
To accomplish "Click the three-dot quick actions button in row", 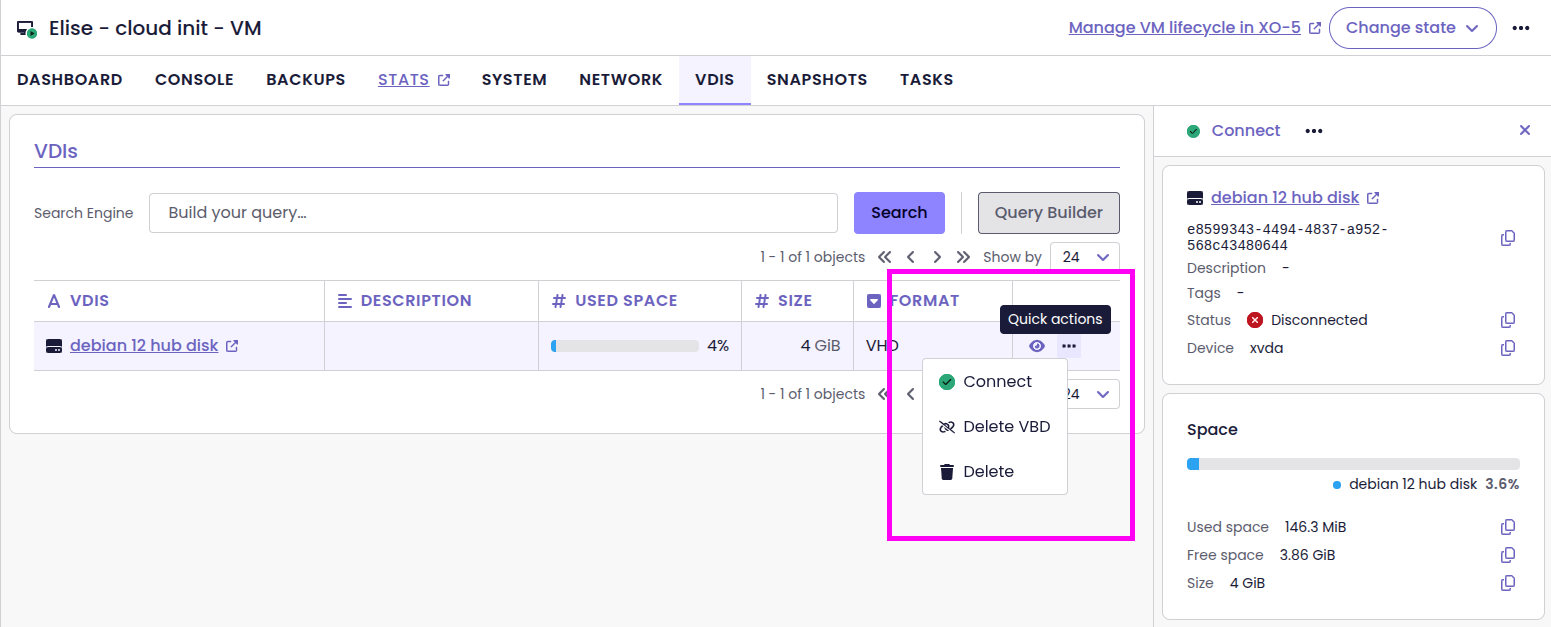I will [1069, 346].
